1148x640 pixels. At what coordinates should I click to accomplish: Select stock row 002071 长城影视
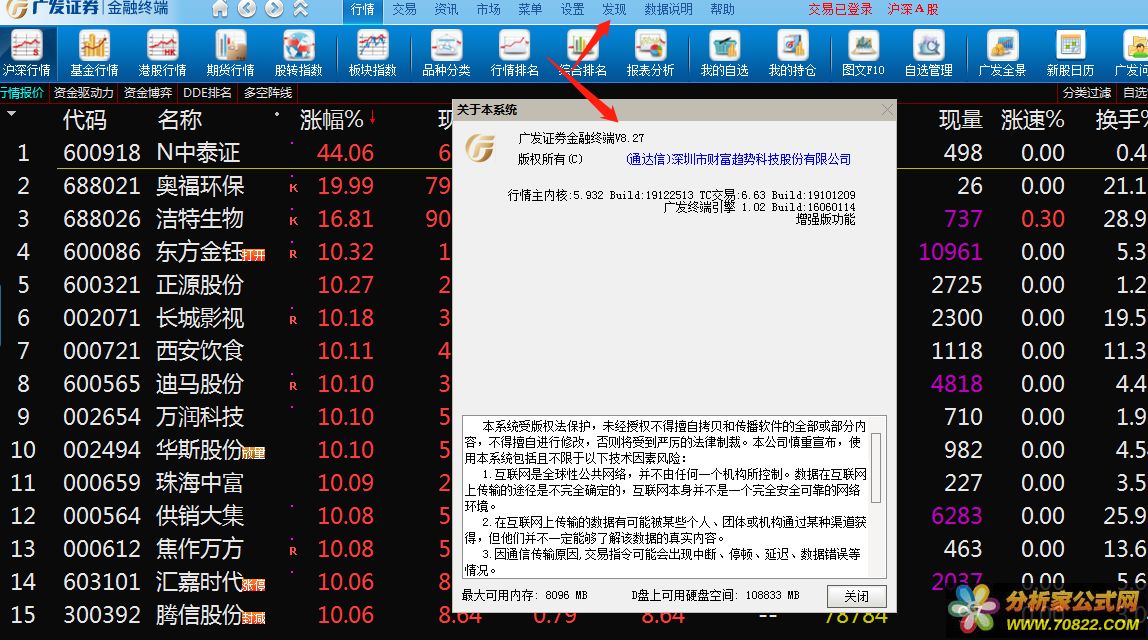click(x=226, y=317)
